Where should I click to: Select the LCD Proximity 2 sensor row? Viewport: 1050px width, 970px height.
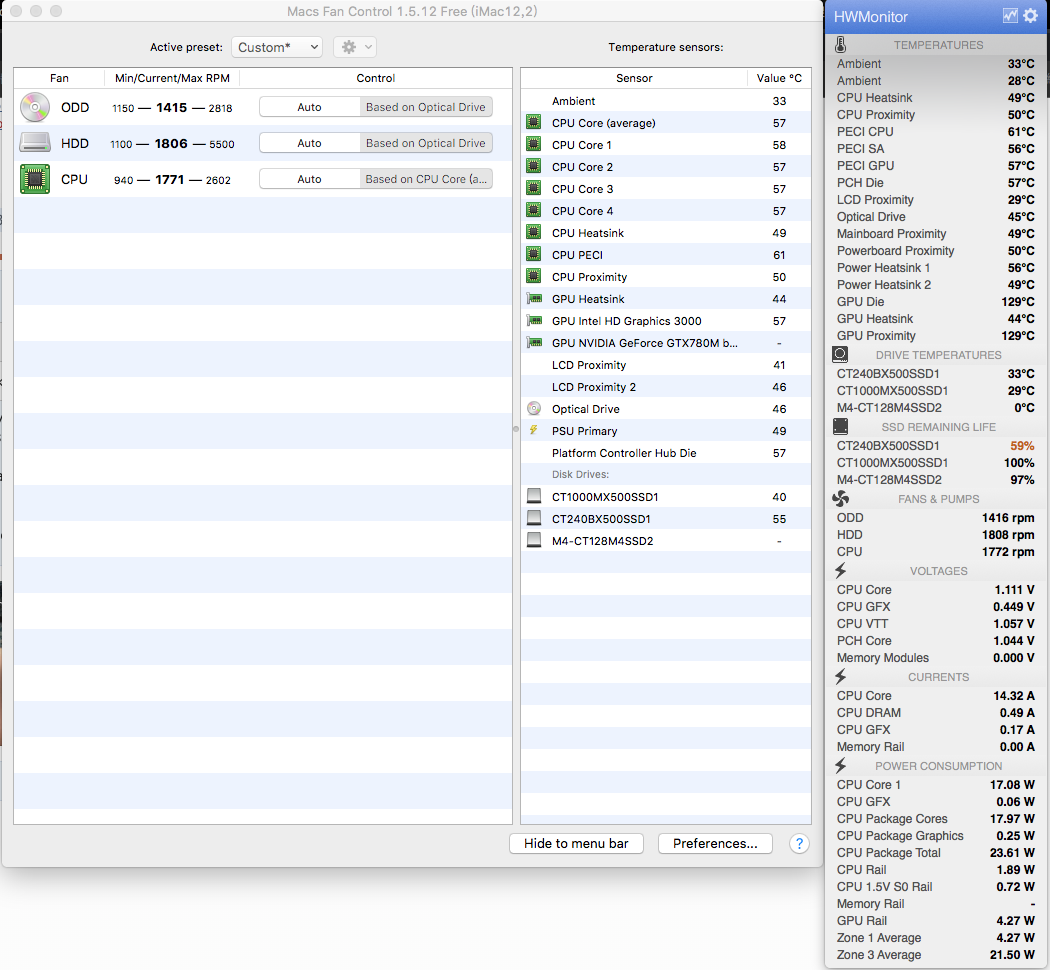[666, 387]
